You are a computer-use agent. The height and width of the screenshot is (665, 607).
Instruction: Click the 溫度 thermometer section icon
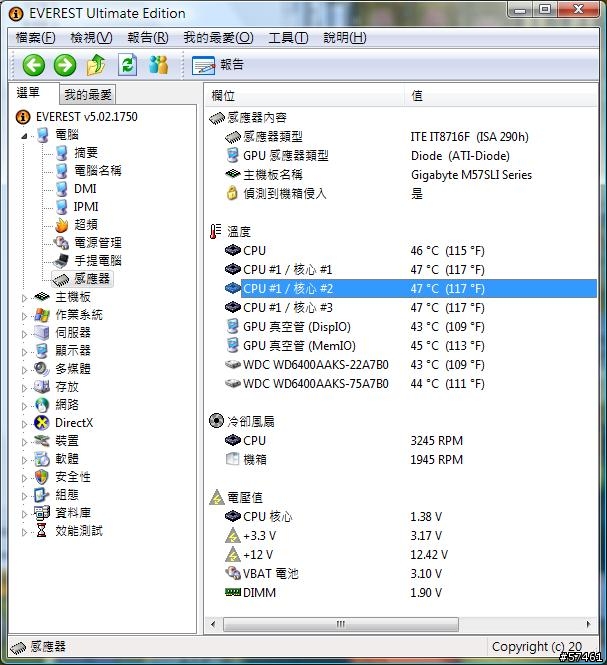pos(215,232)
